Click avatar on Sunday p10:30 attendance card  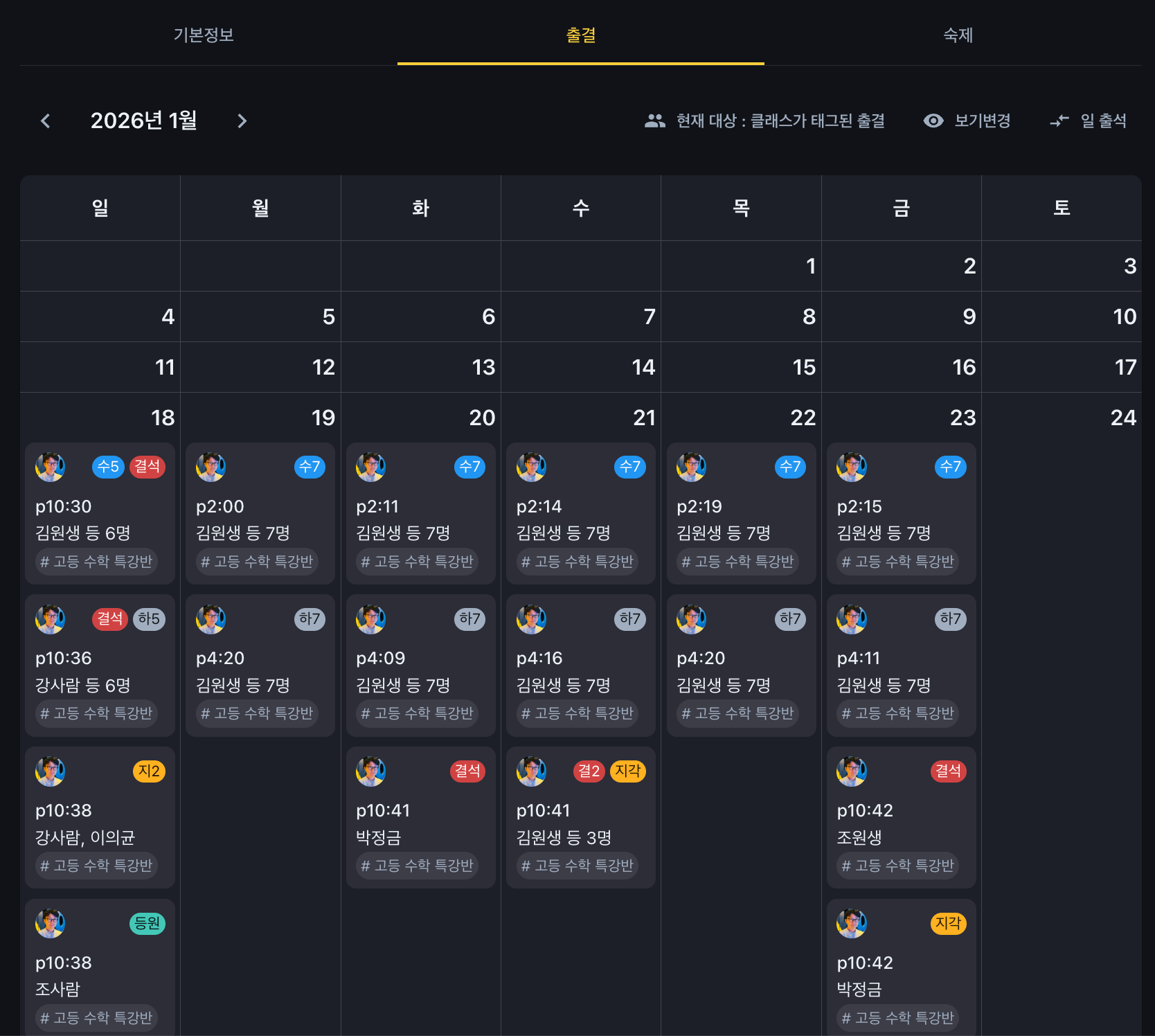coord(51,467)
